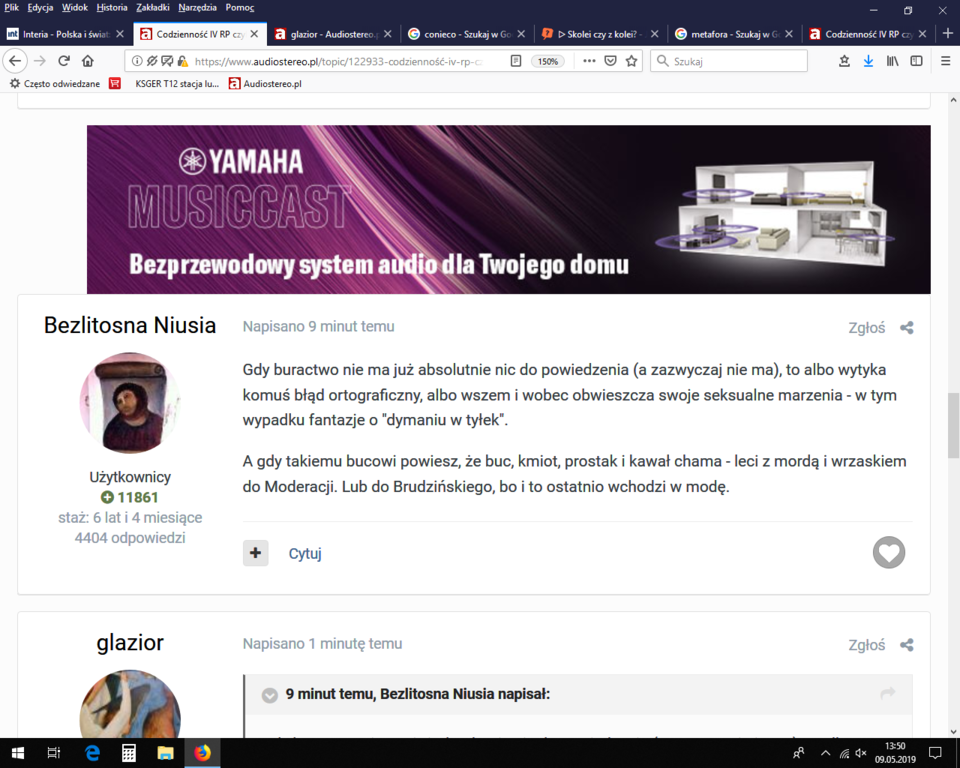The image size is (960, 768).
Task: Click the Firefox taskbar icon
Action: pos(202,753)
